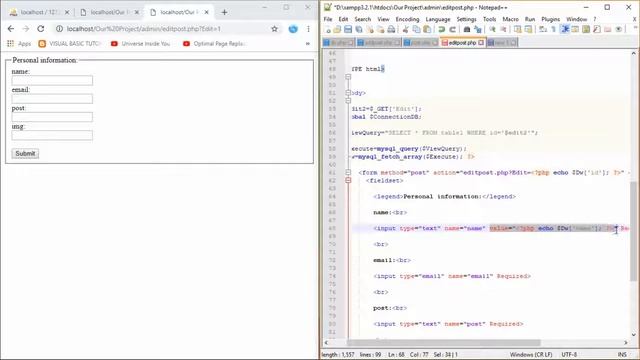Open the Chrome three-dot menu
This screenshot has width=640, height=360.
click(309, 29)
